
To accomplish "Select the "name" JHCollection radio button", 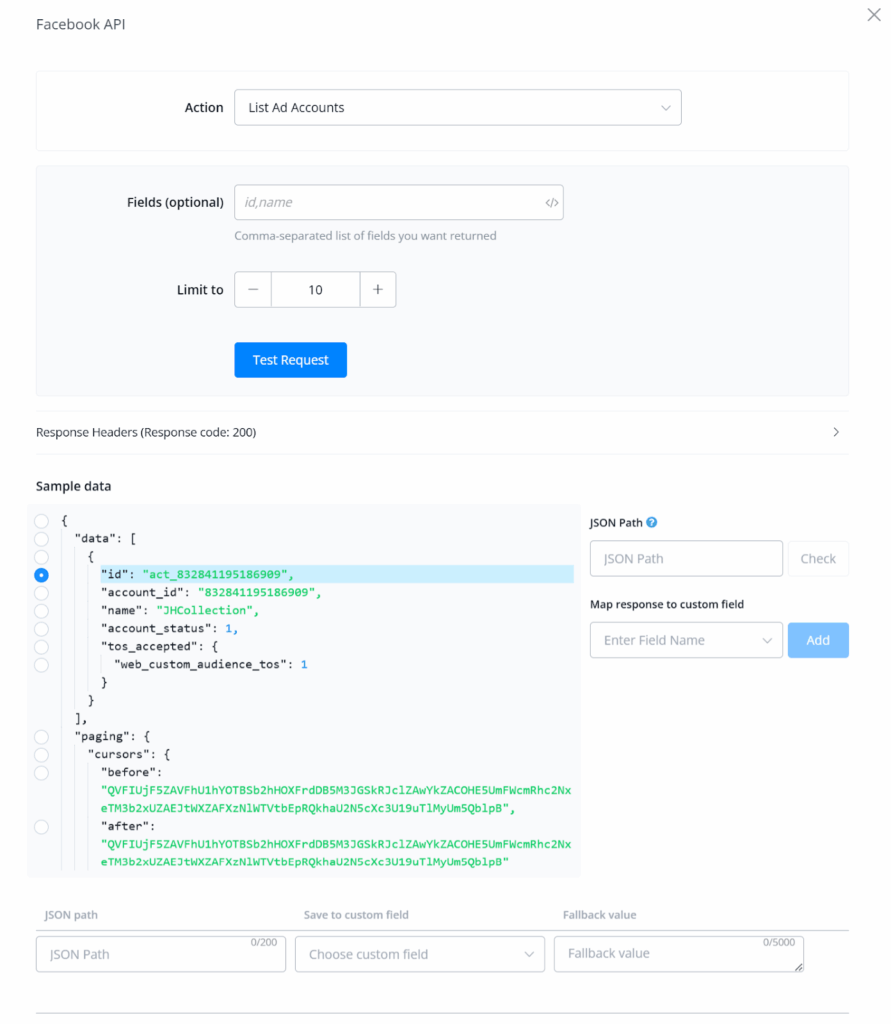I will (x=41, y=611).
